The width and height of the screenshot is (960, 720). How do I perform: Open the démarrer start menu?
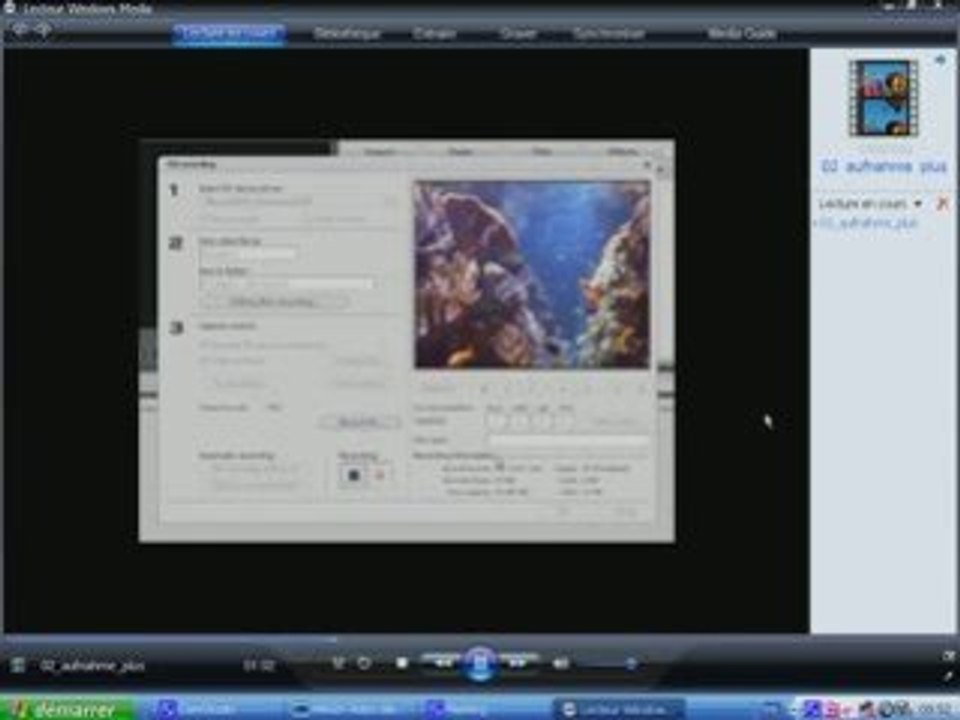(x=67, y=709)
